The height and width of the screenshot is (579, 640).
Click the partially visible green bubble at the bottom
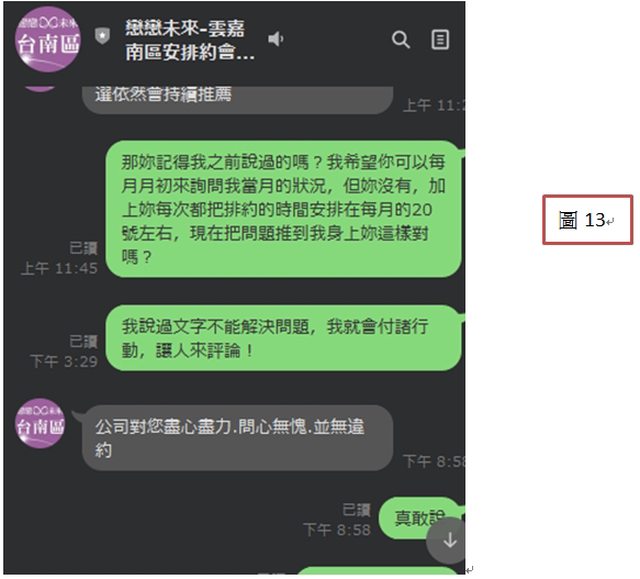pos(378,570)
